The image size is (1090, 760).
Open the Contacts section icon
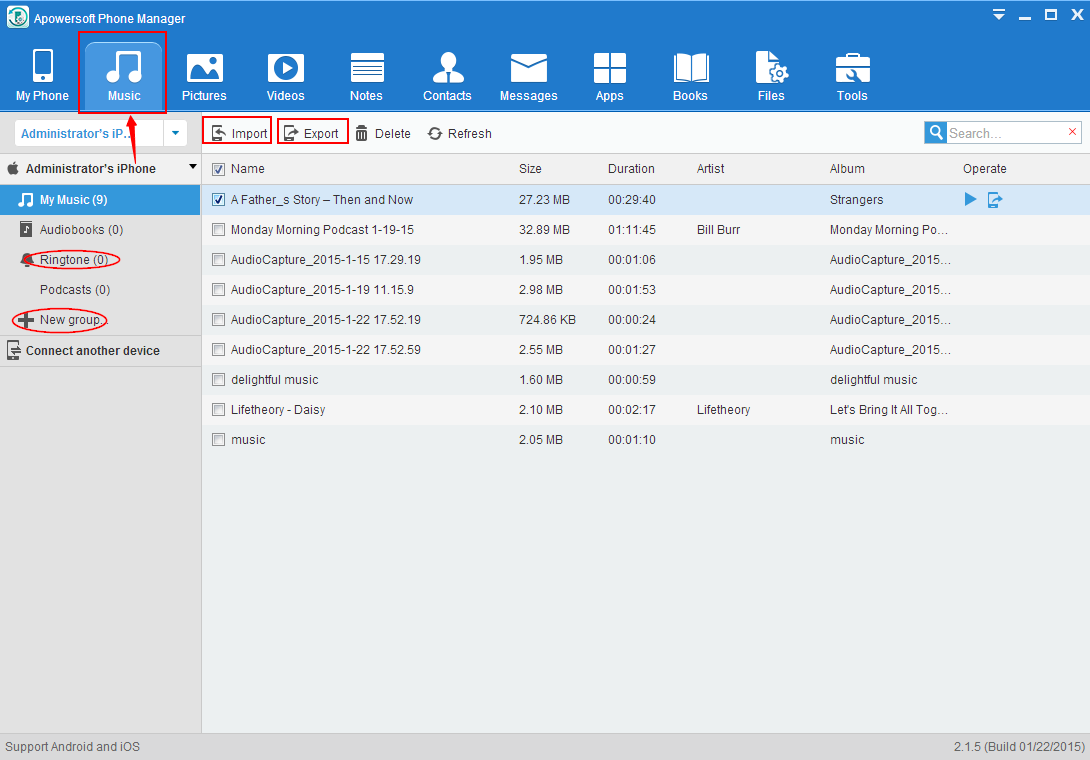[447, 69]
